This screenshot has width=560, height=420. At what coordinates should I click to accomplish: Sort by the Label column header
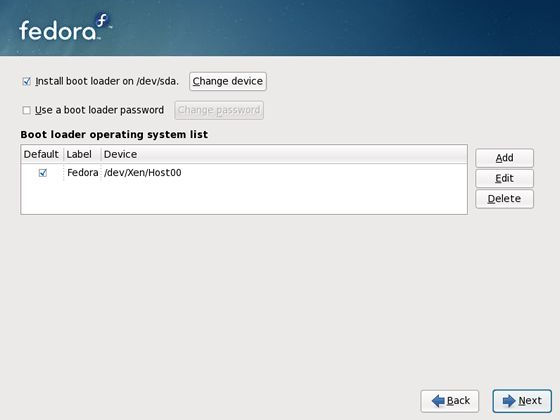click(82, 154)
